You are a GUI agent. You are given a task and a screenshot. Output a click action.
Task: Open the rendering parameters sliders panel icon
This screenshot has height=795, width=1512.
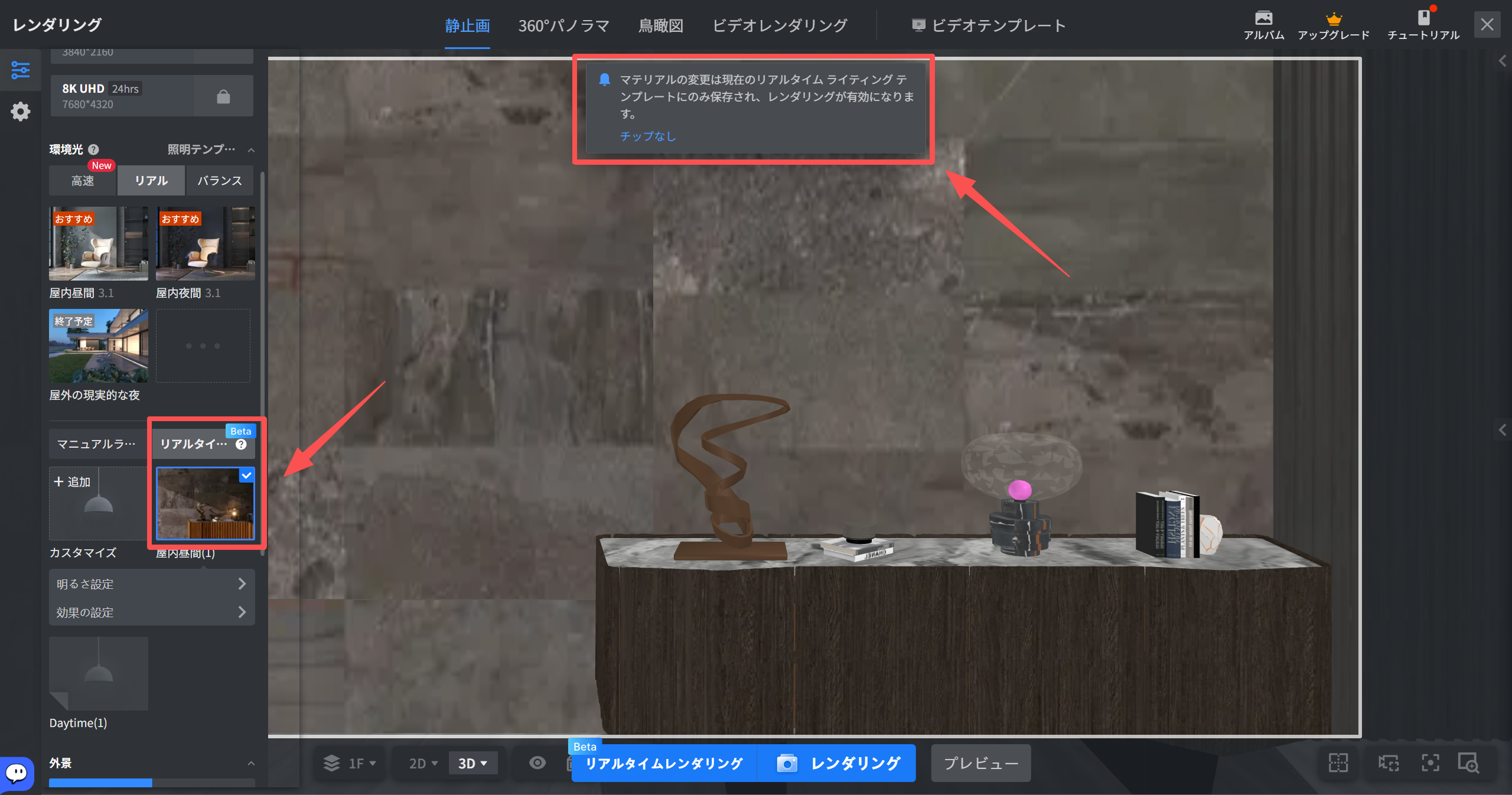(21, 70)
